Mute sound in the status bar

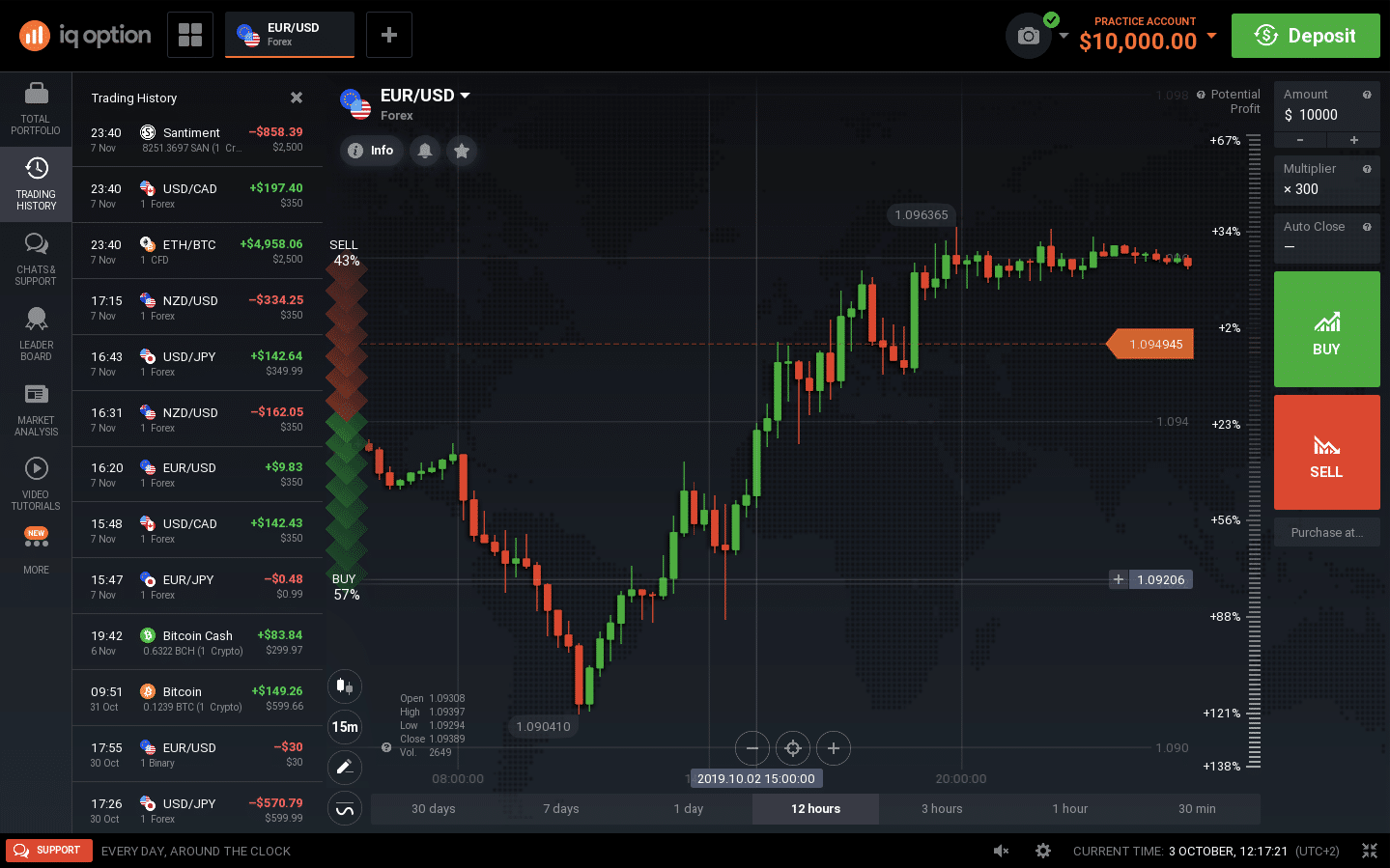(x=1002, y=851)
